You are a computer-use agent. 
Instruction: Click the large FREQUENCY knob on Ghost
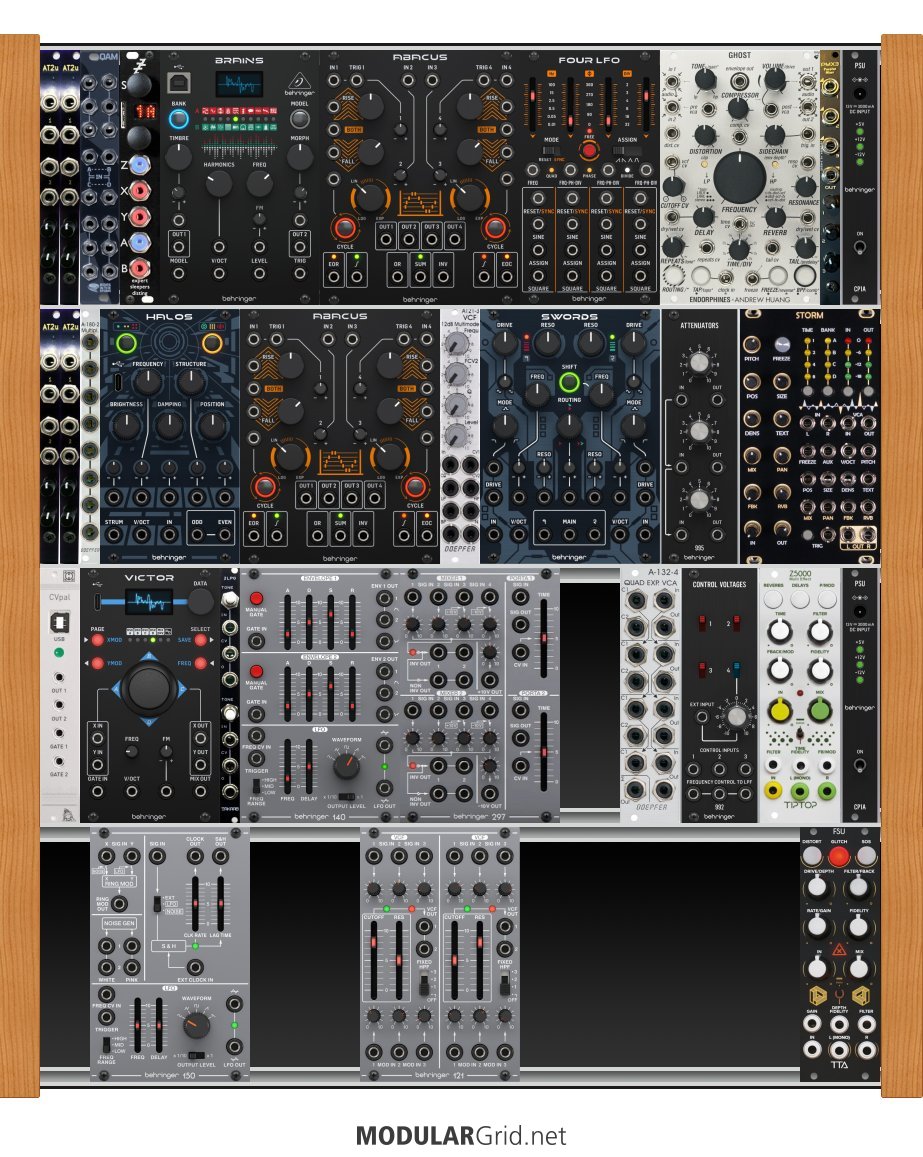(739, 178)
